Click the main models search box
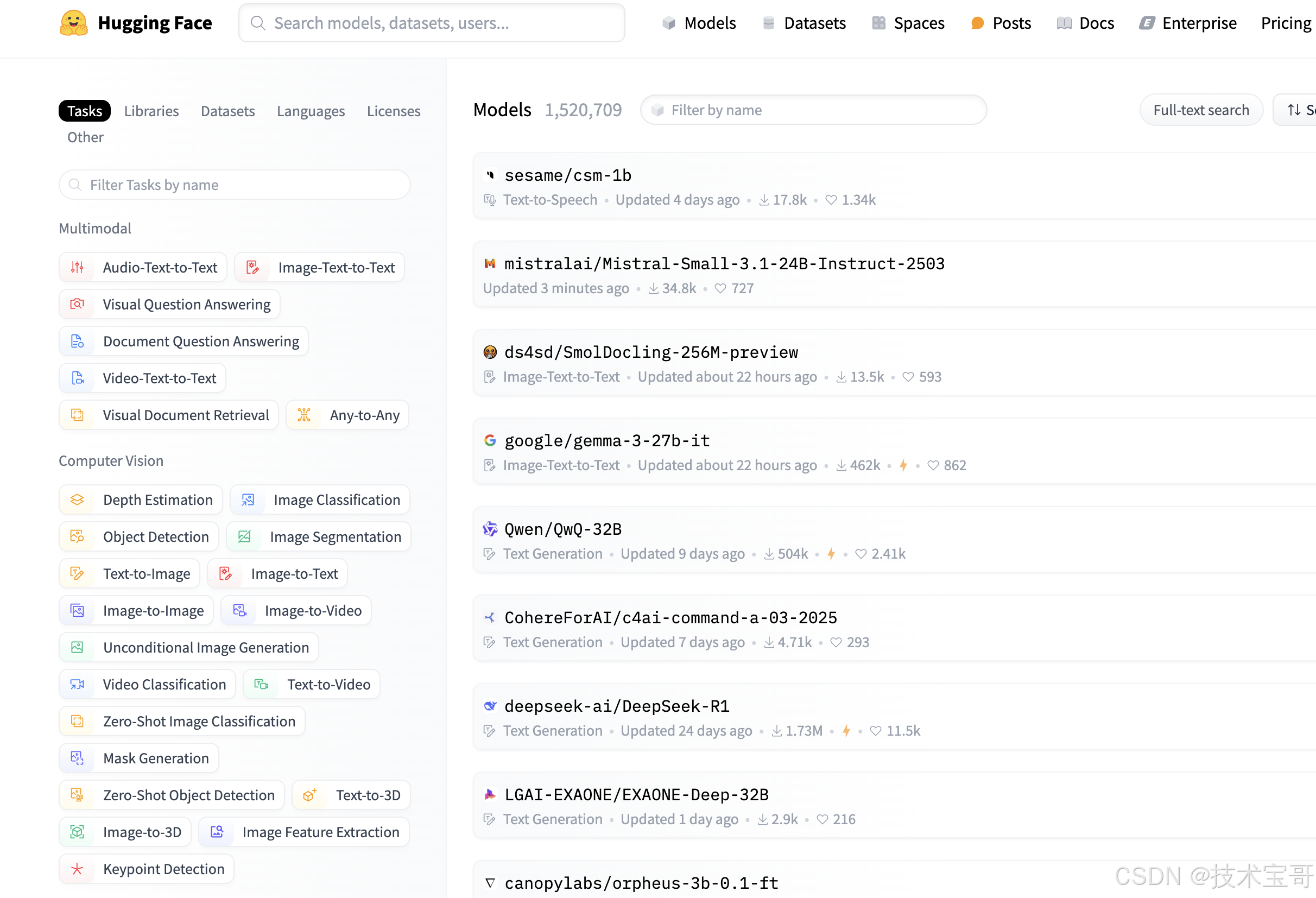Image resolution: width=1316 pixels, height=898 pixels. tap(432, 23)
